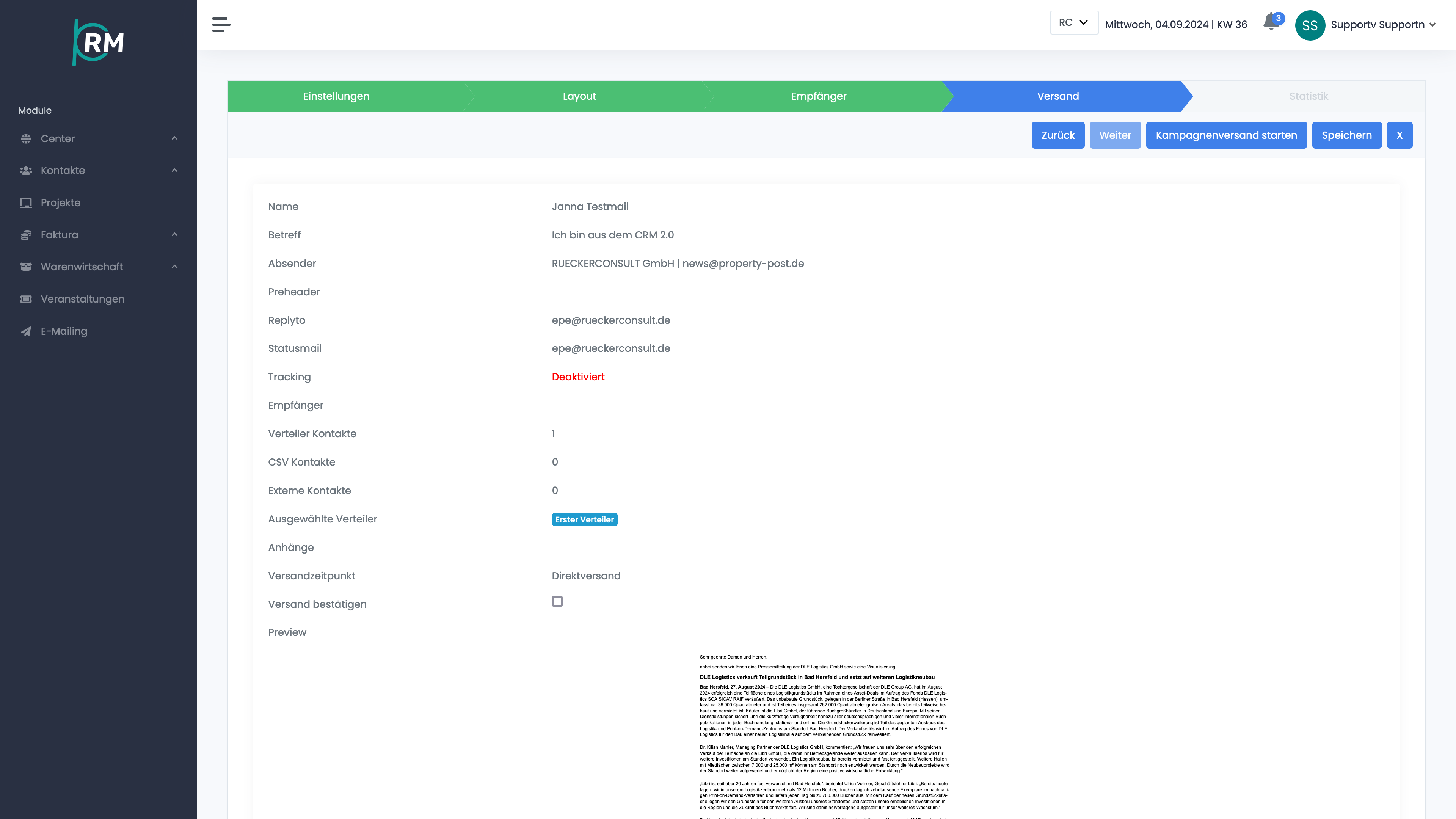Click the sender news@property-post.de
1456x819 pixels.
[743, 264]
